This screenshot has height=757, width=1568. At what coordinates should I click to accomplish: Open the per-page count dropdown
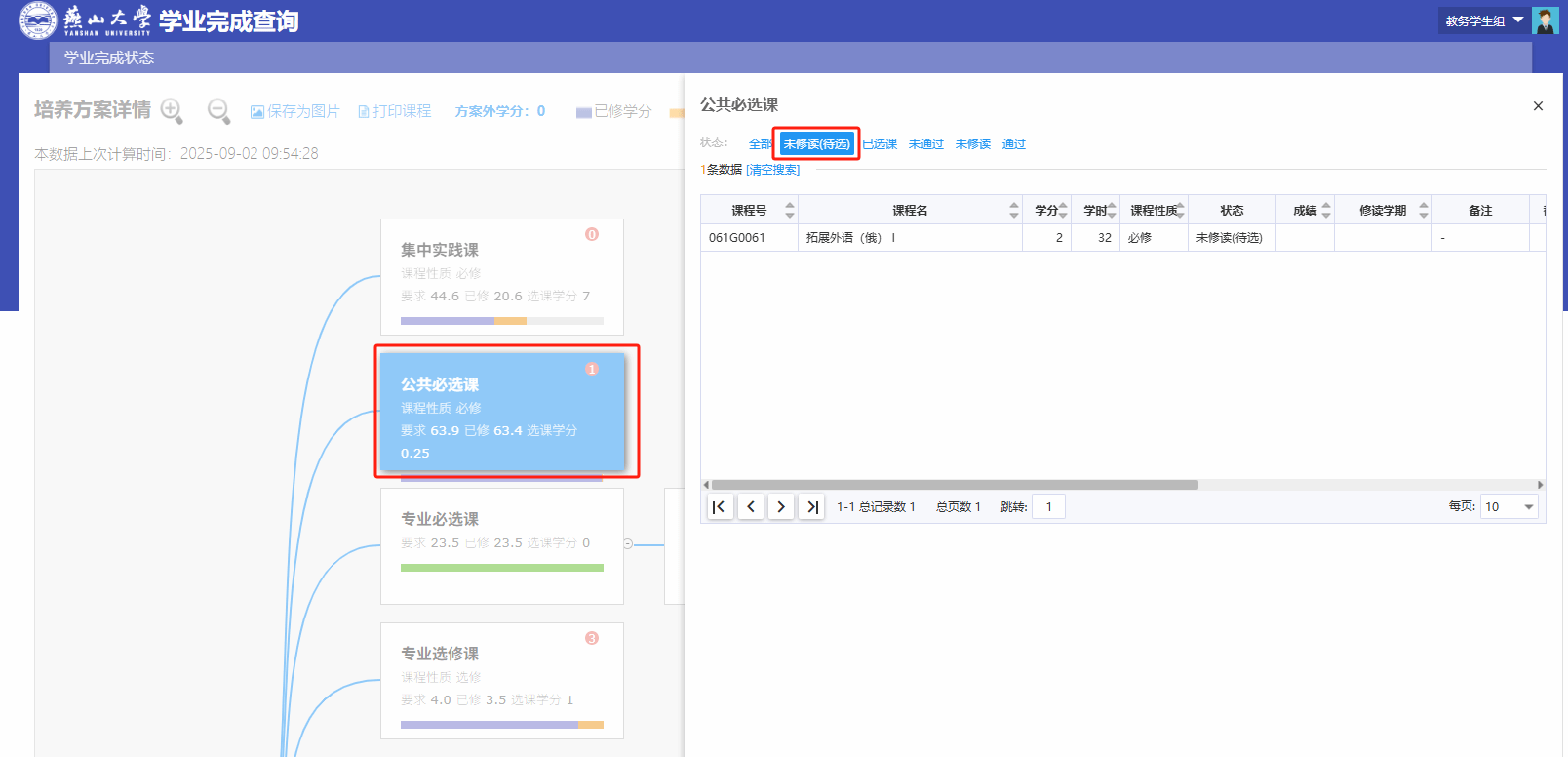point(1509,507)
